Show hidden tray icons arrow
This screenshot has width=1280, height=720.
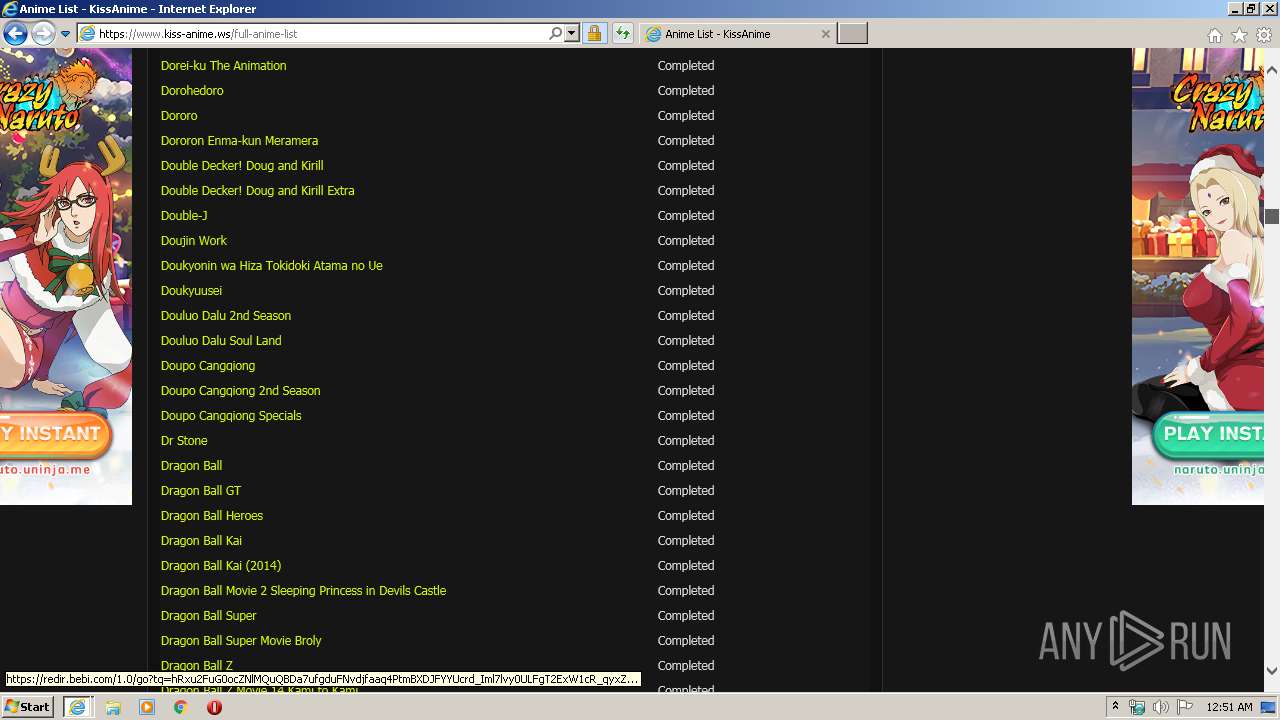[1116, 707]
